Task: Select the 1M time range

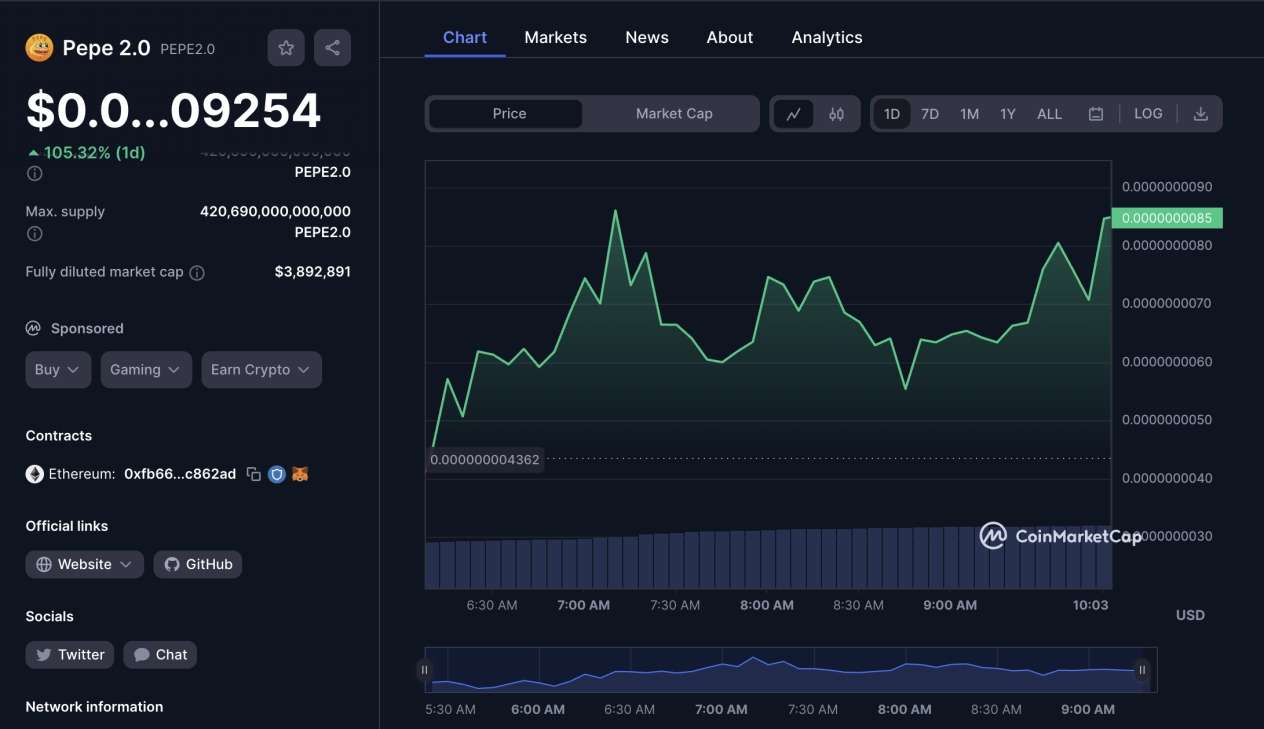Action: click(x=969, y=114)
